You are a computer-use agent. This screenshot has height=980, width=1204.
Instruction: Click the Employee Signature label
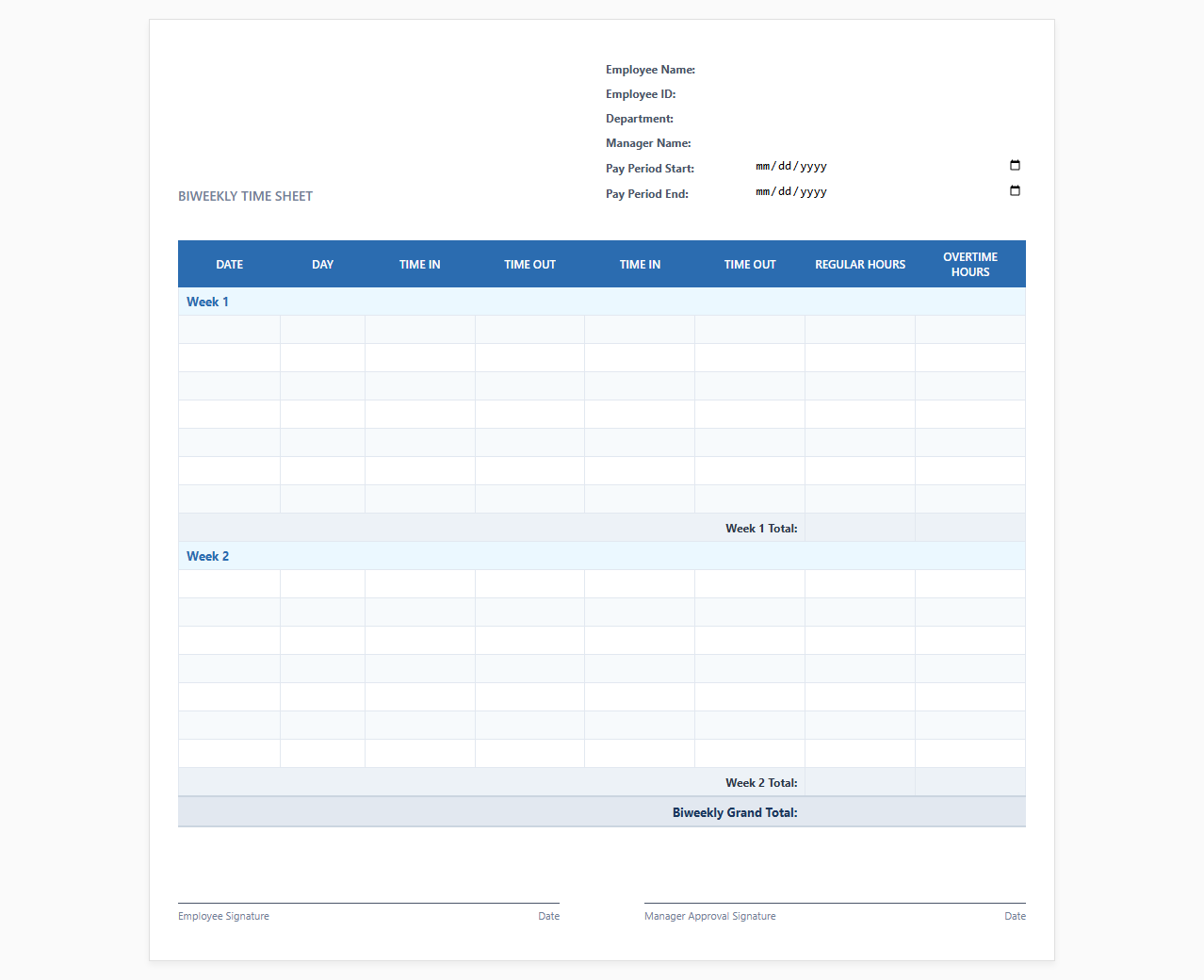(x=223, y=916)
